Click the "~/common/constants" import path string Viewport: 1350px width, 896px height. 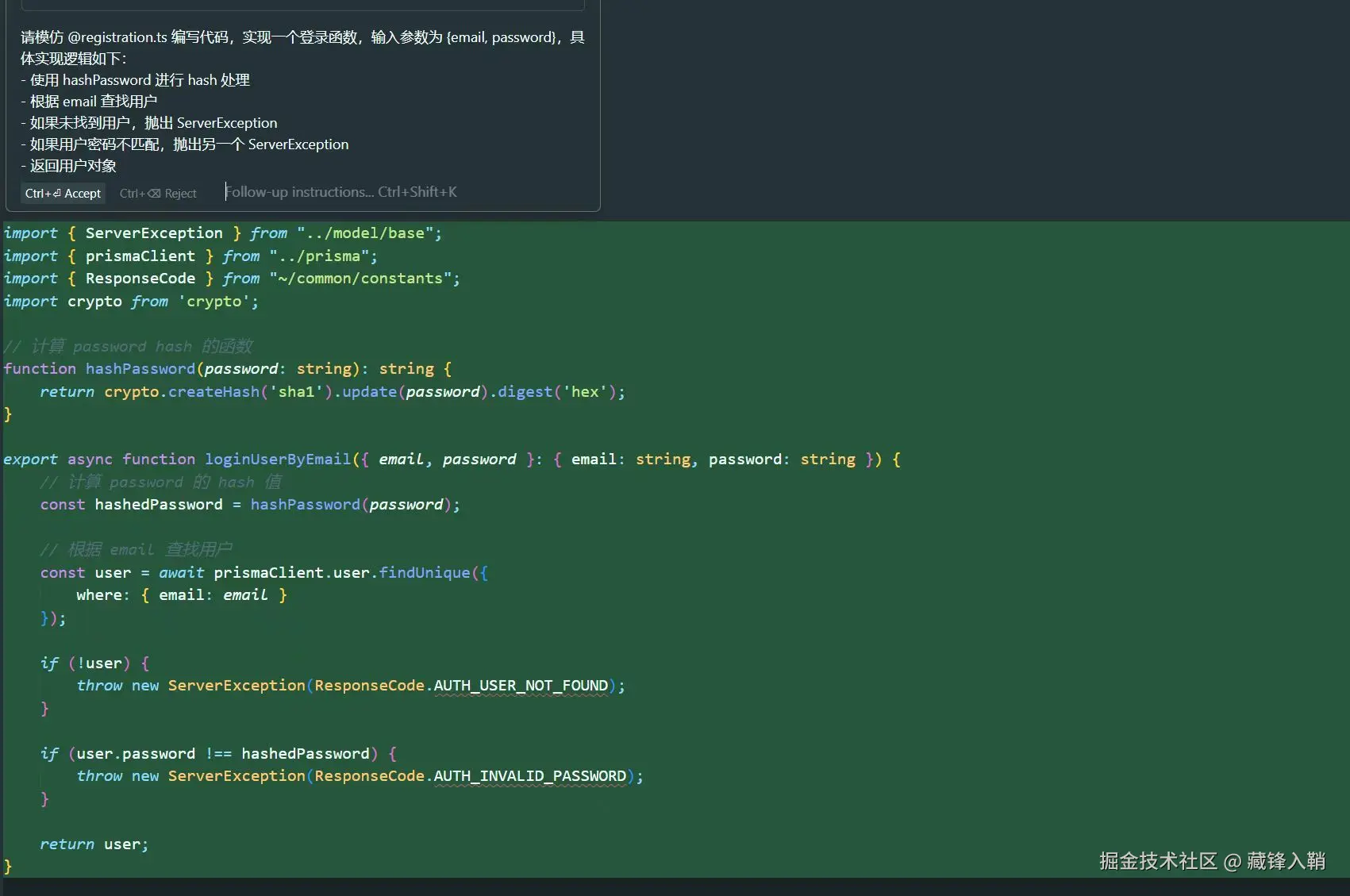tap(360, 278)
